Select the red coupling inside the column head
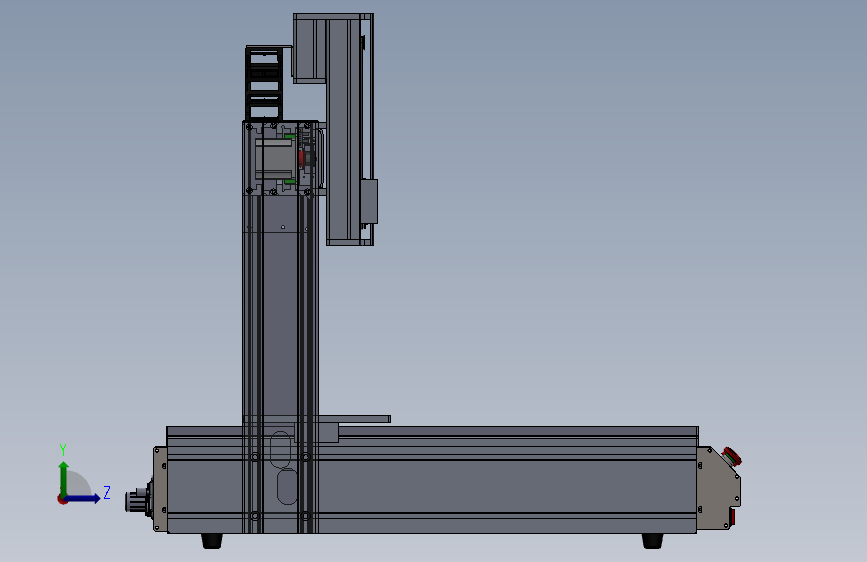The image size is (867, 562). [x=301, y=159]
